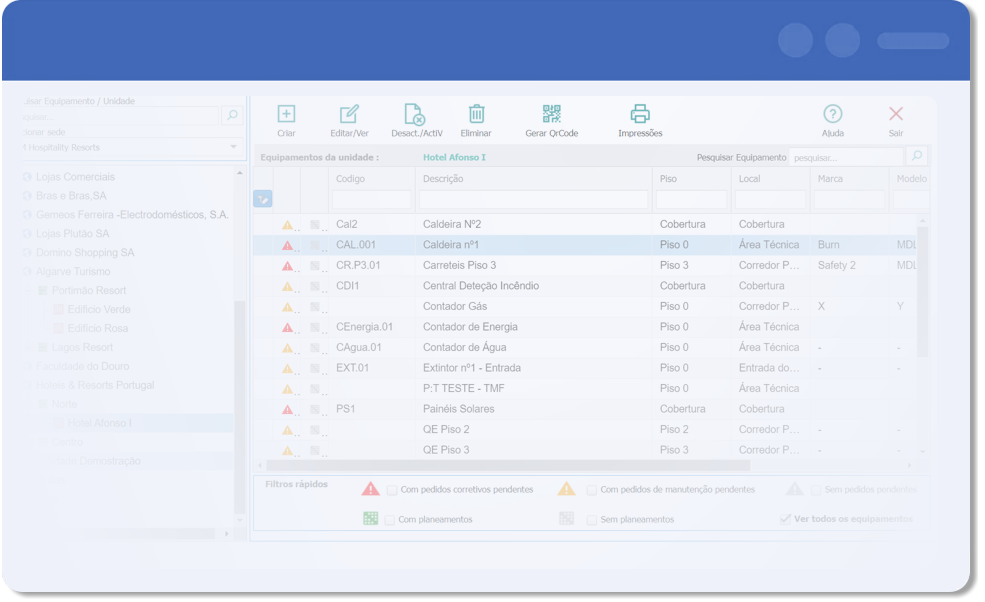
Task: Open Editar/Ver for the selected equipment
Action: pos(349,114)
